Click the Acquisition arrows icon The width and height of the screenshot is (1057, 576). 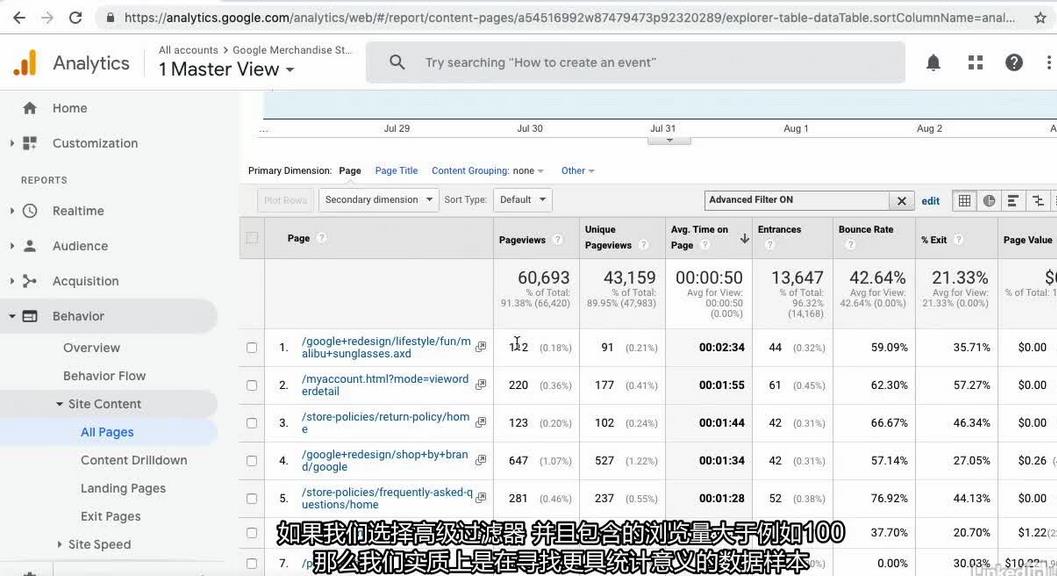pyautogui.click(x=30, y=281)
